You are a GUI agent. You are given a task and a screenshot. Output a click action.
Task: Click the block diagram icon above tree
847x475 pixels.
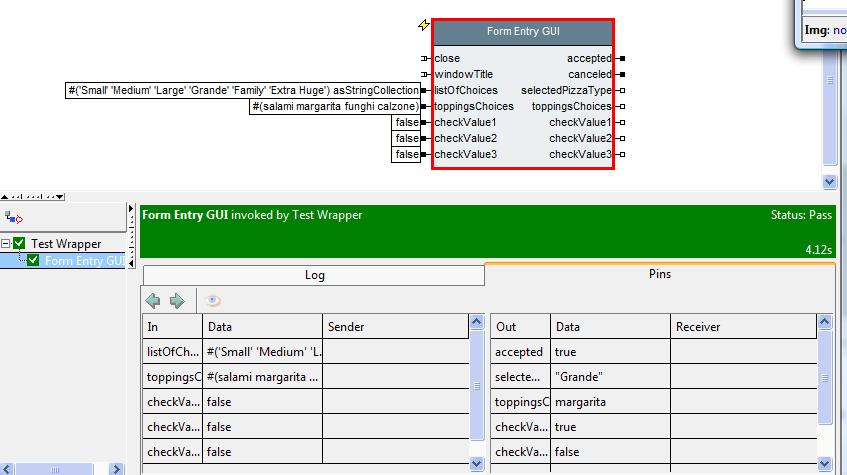pyautogui.click(x=14, y=217)
